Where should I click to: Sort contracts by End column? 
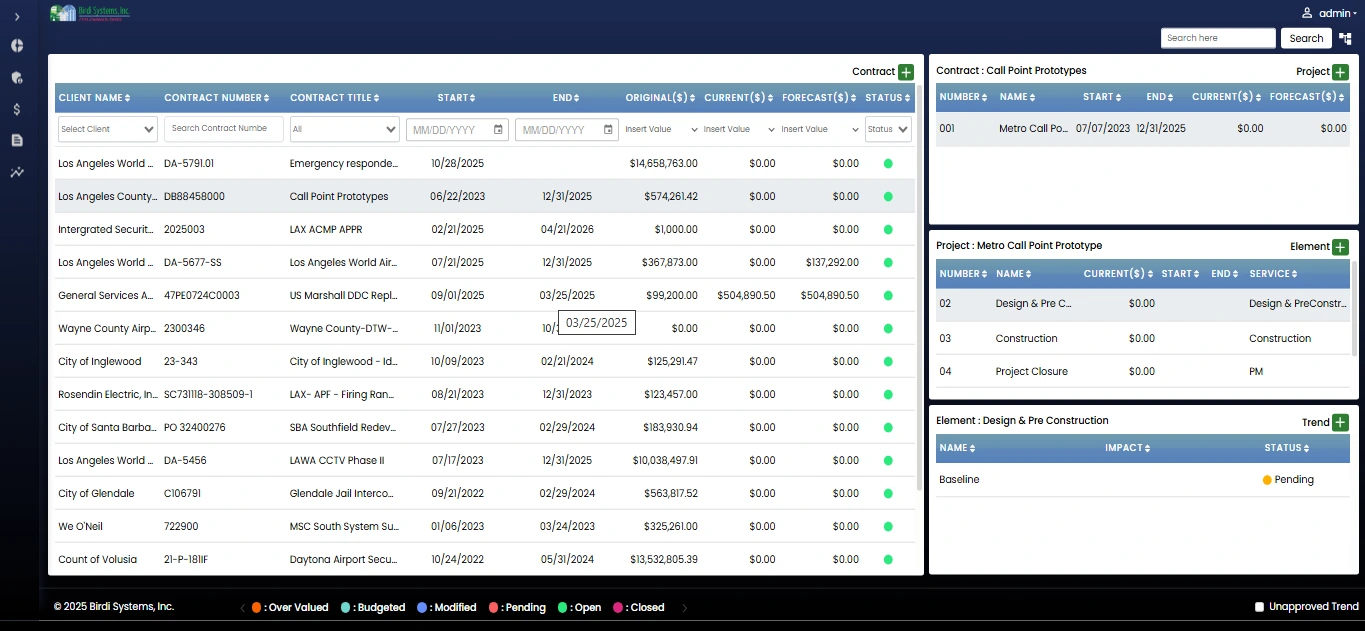566,98
